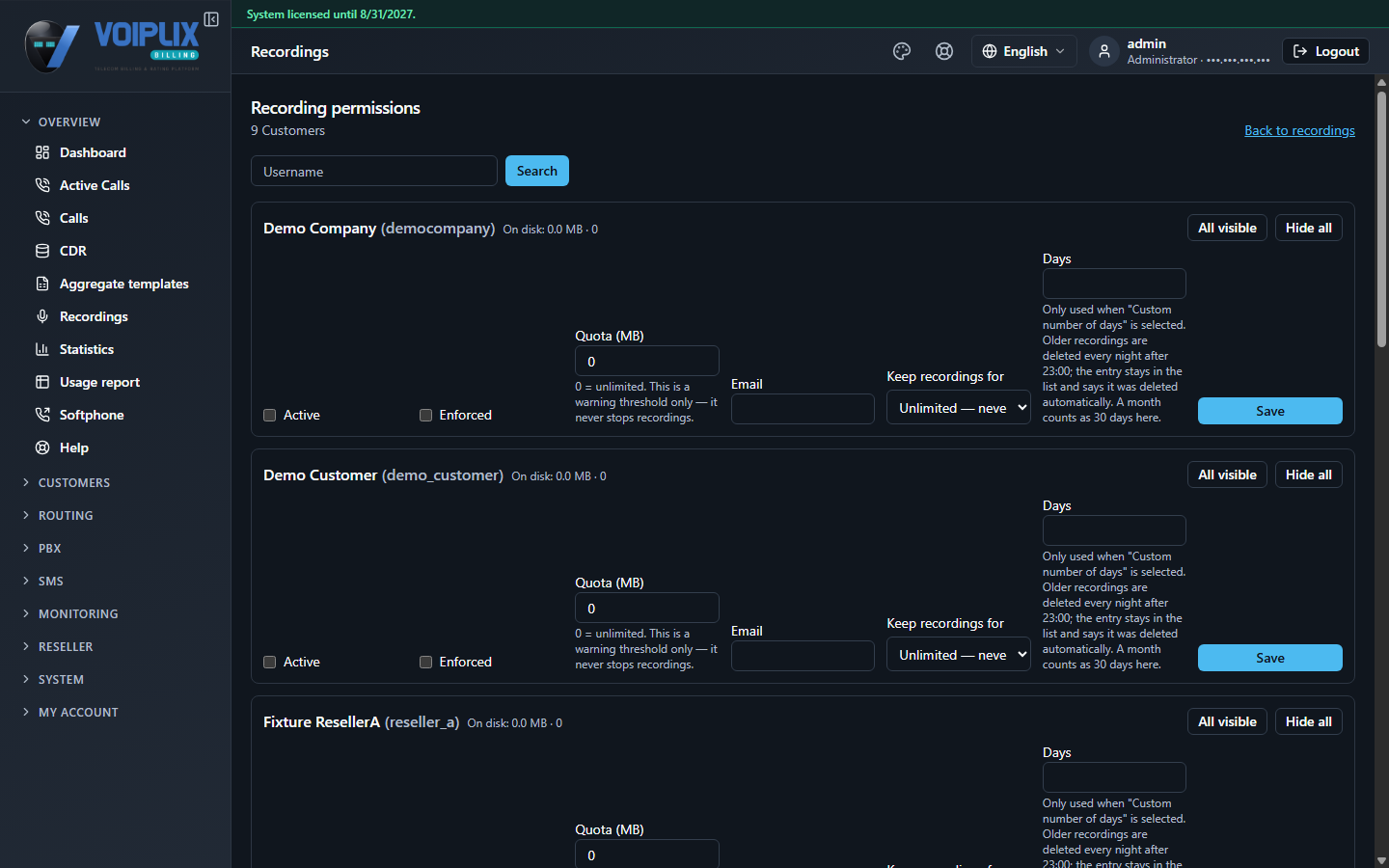
Task: Focus Quota (MB) field for Demo Company
Action: tap(647, 361)
